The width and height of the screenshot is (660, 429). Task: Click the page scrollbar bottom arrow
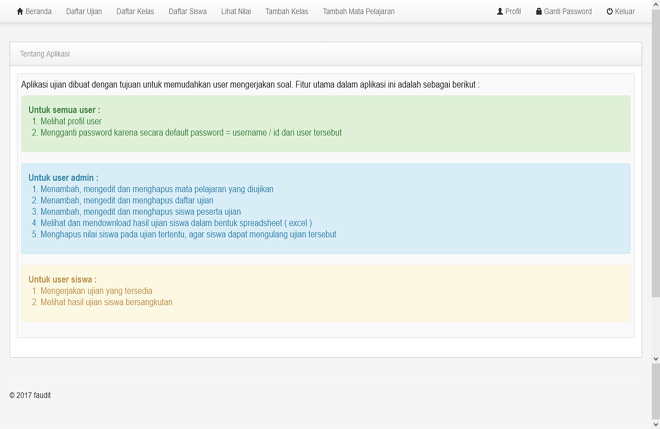655,424
